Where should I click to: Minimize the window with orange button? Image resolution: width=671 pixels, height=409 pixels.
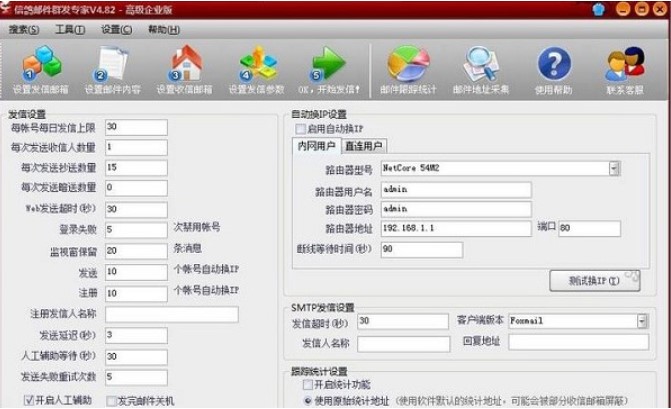(x=623, y=9)
